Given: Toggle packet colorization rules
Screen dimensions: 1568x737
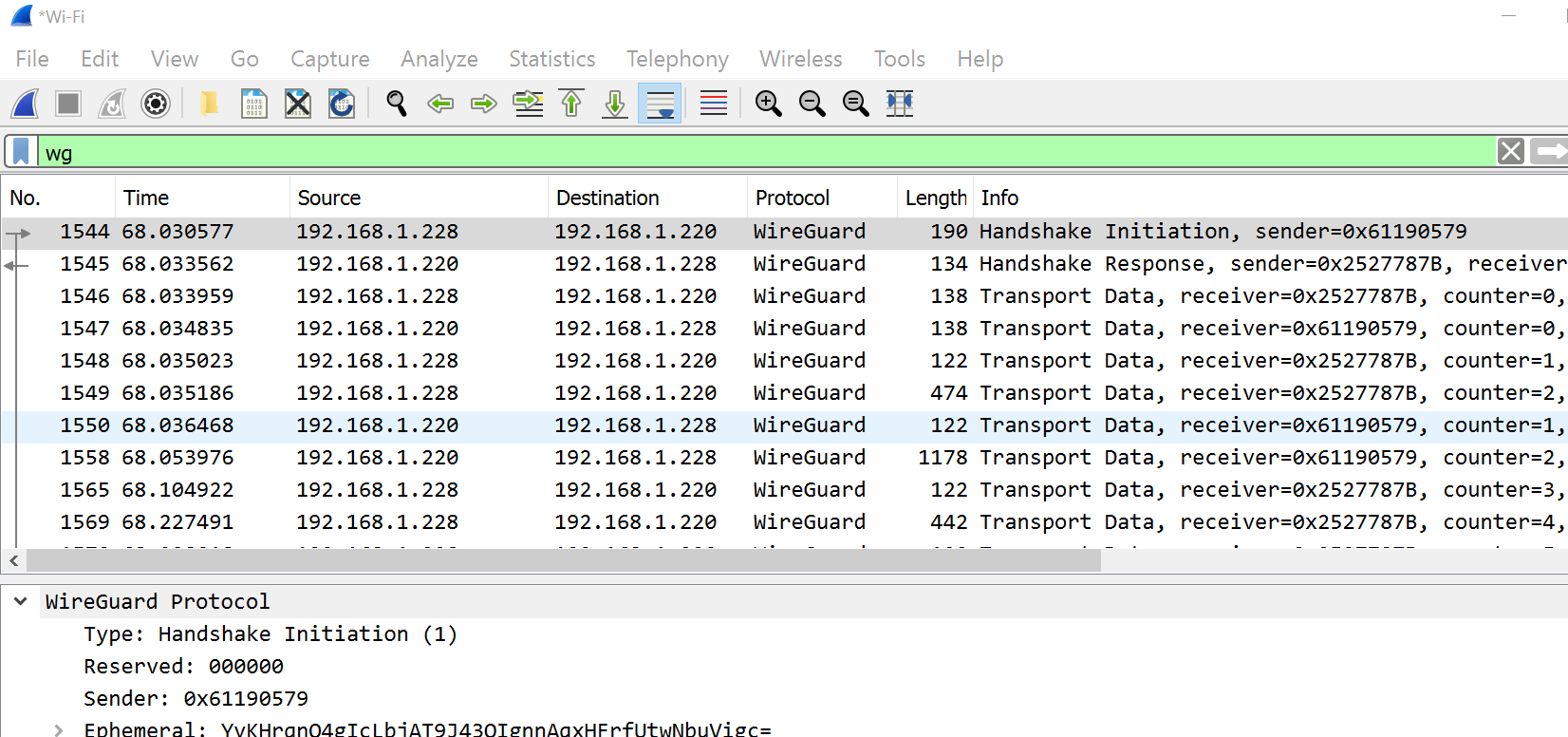Looking at the screenshot, I should (x=713, y=104).
